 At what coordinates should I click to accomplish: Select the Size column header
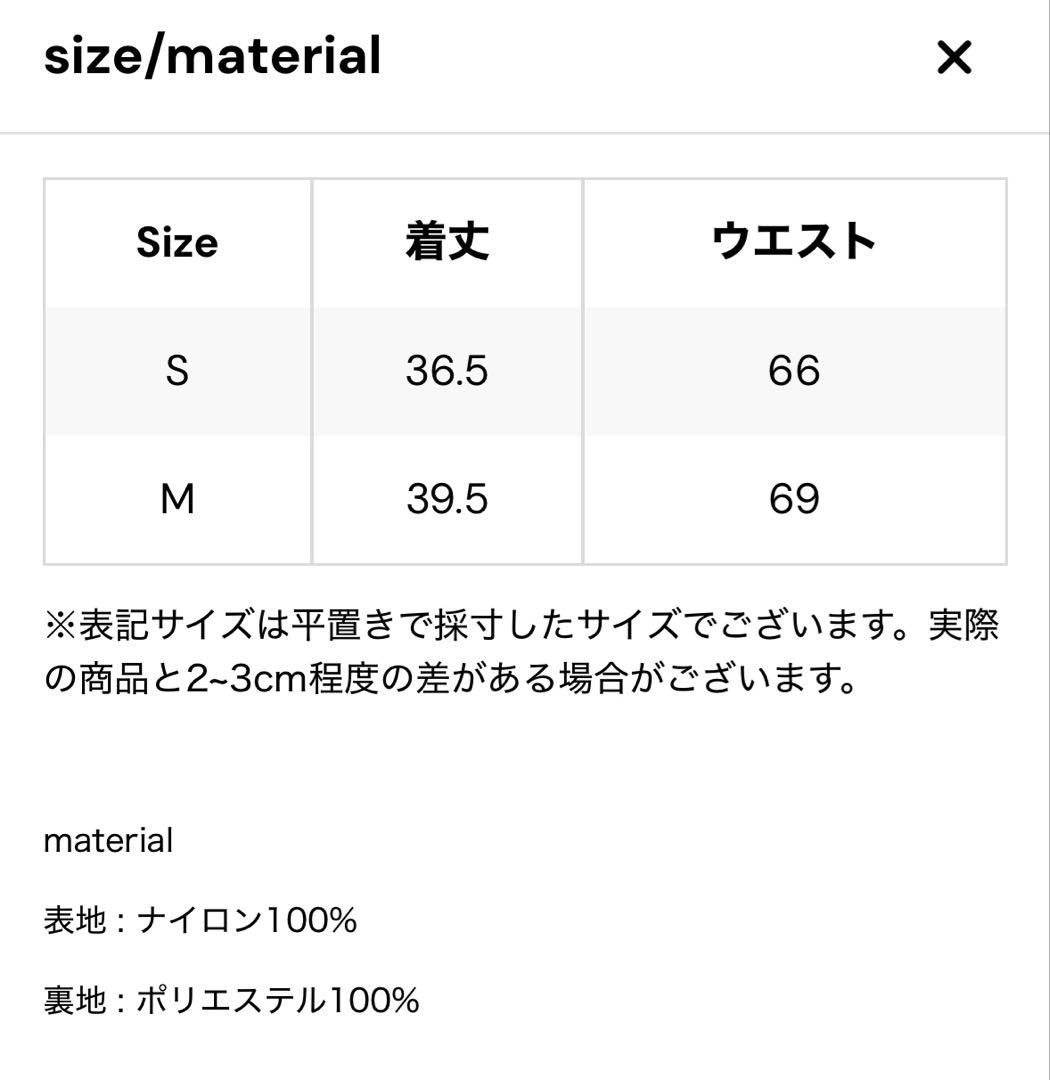click(x=177, y=241)
